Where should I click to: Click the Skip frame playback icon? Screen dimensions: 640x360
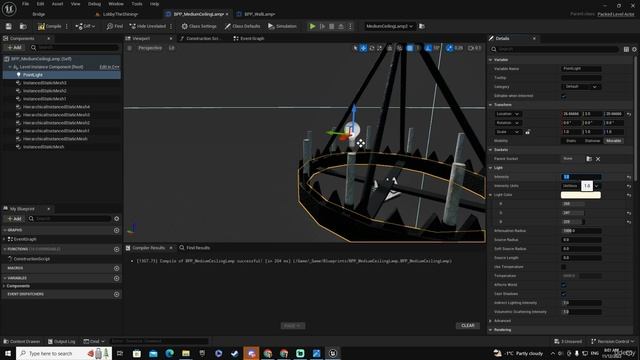(322, 26)
